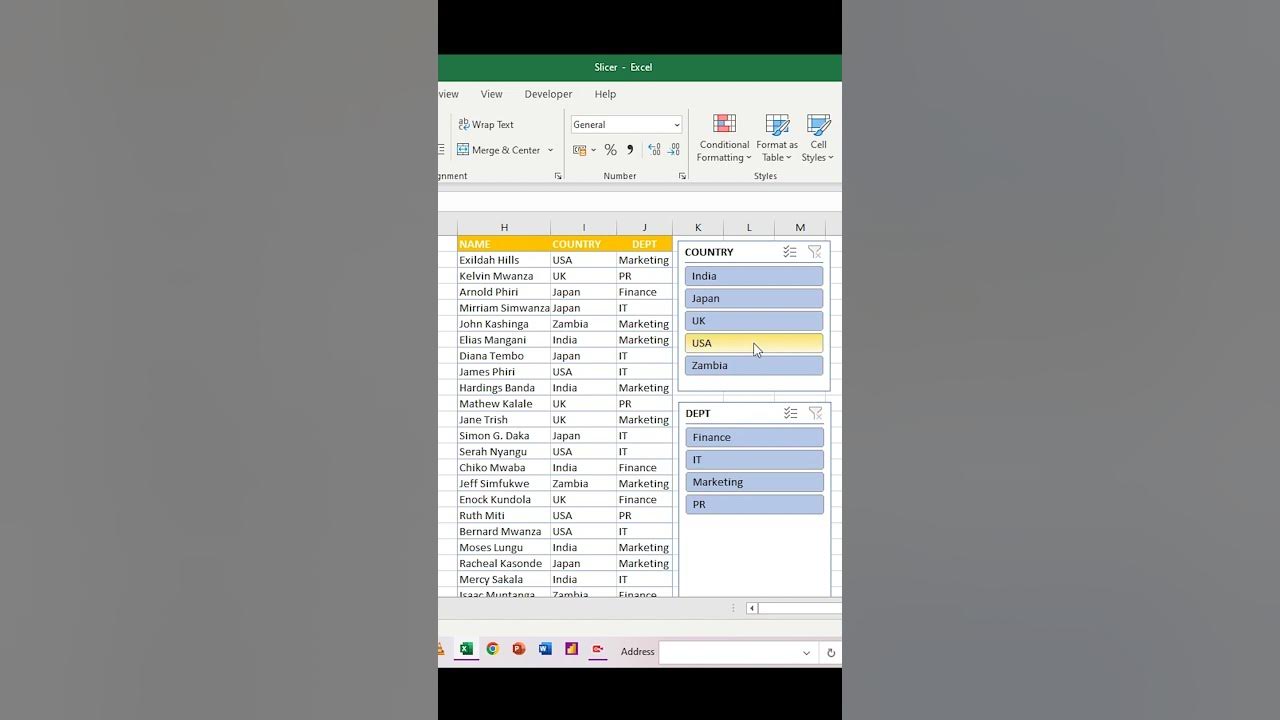
Task: Click the Comma Style icon
Action: 630,150
